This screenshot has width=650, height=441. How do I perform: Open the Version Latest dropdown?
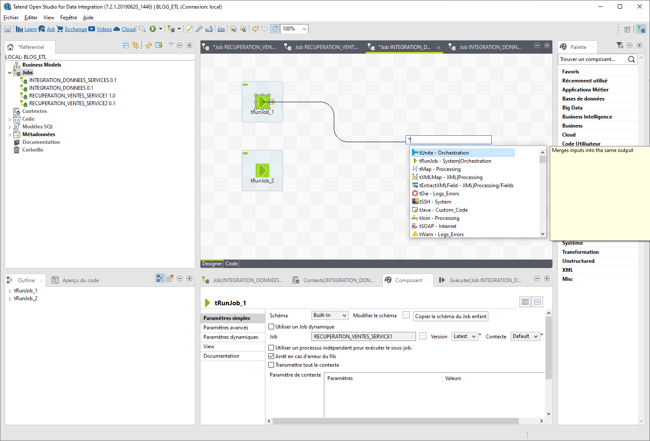(464, 336)
